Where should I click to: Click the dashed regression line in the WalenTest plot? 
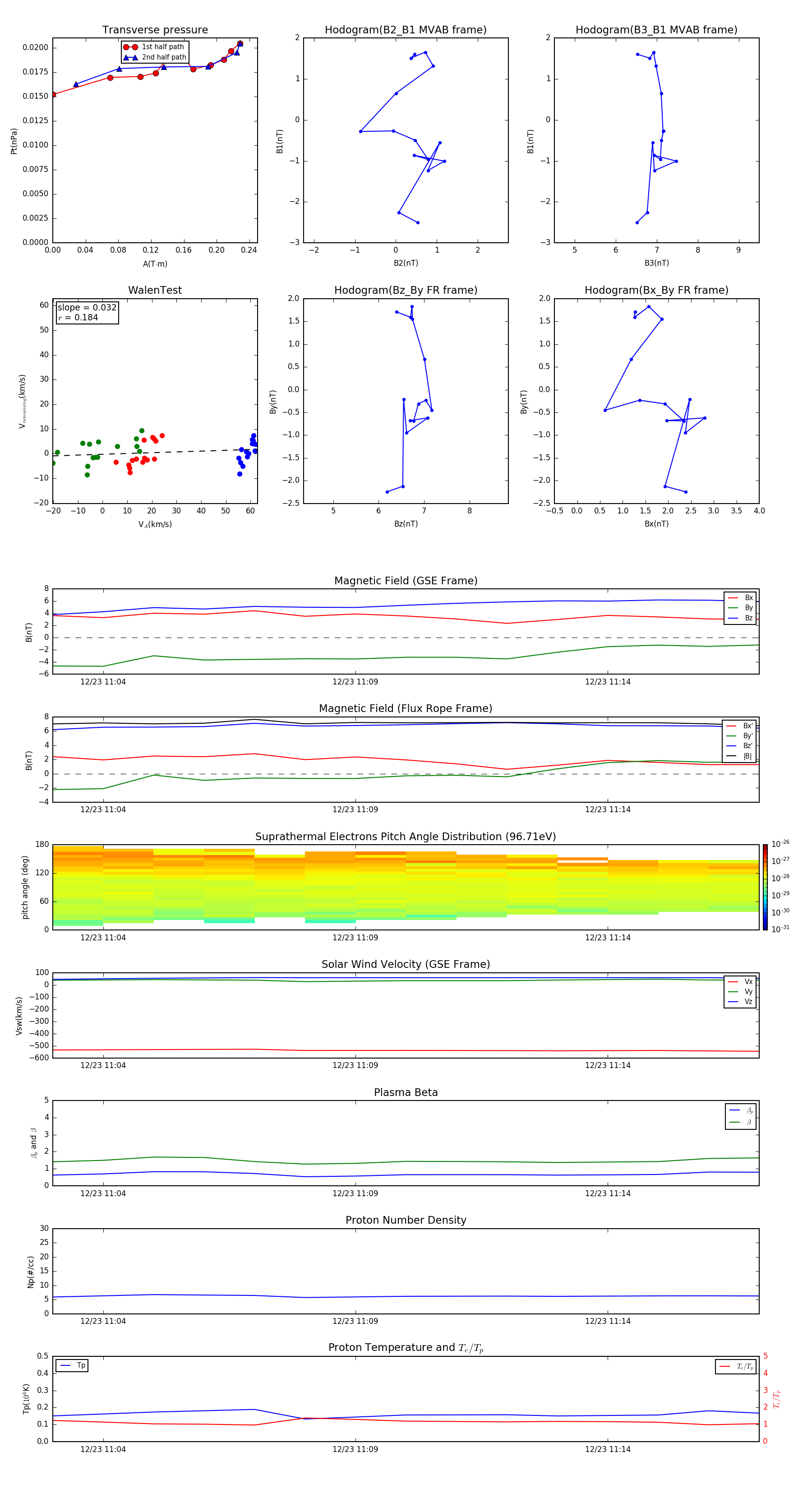click(155, 452)
